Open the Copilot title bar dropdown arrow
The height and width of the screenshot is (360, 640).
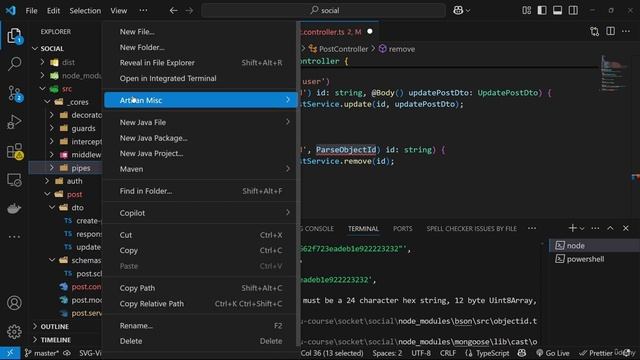point(468,11)
